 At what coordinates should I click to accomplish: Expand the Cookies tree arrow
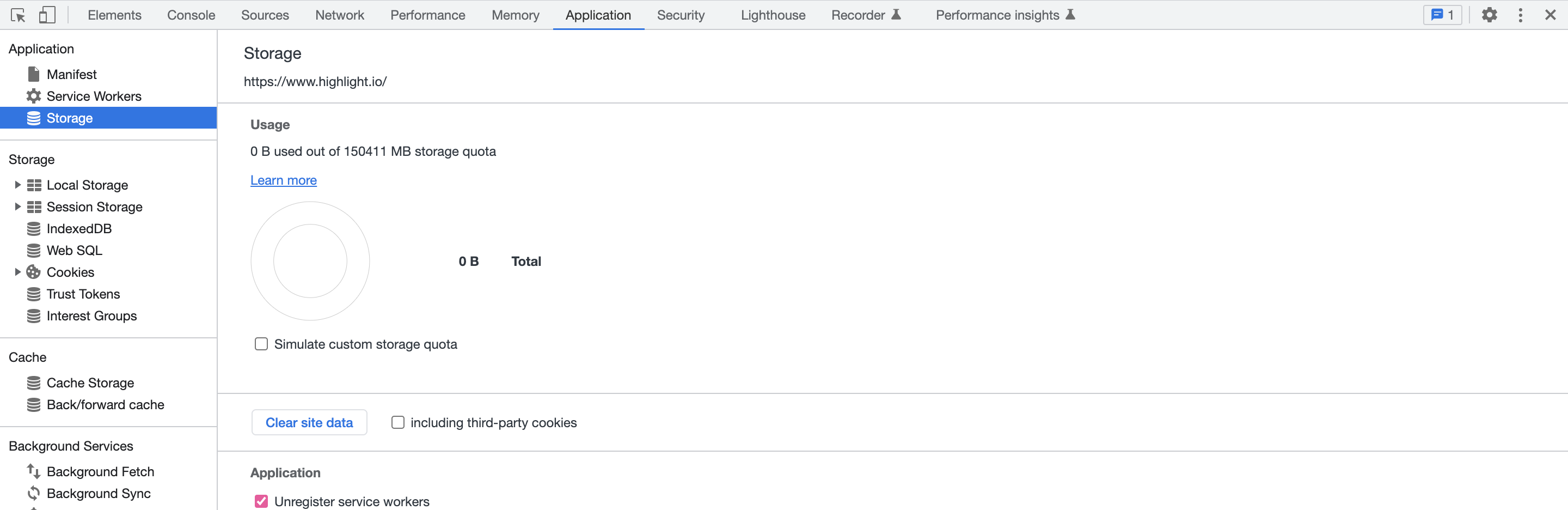(17, 272)
